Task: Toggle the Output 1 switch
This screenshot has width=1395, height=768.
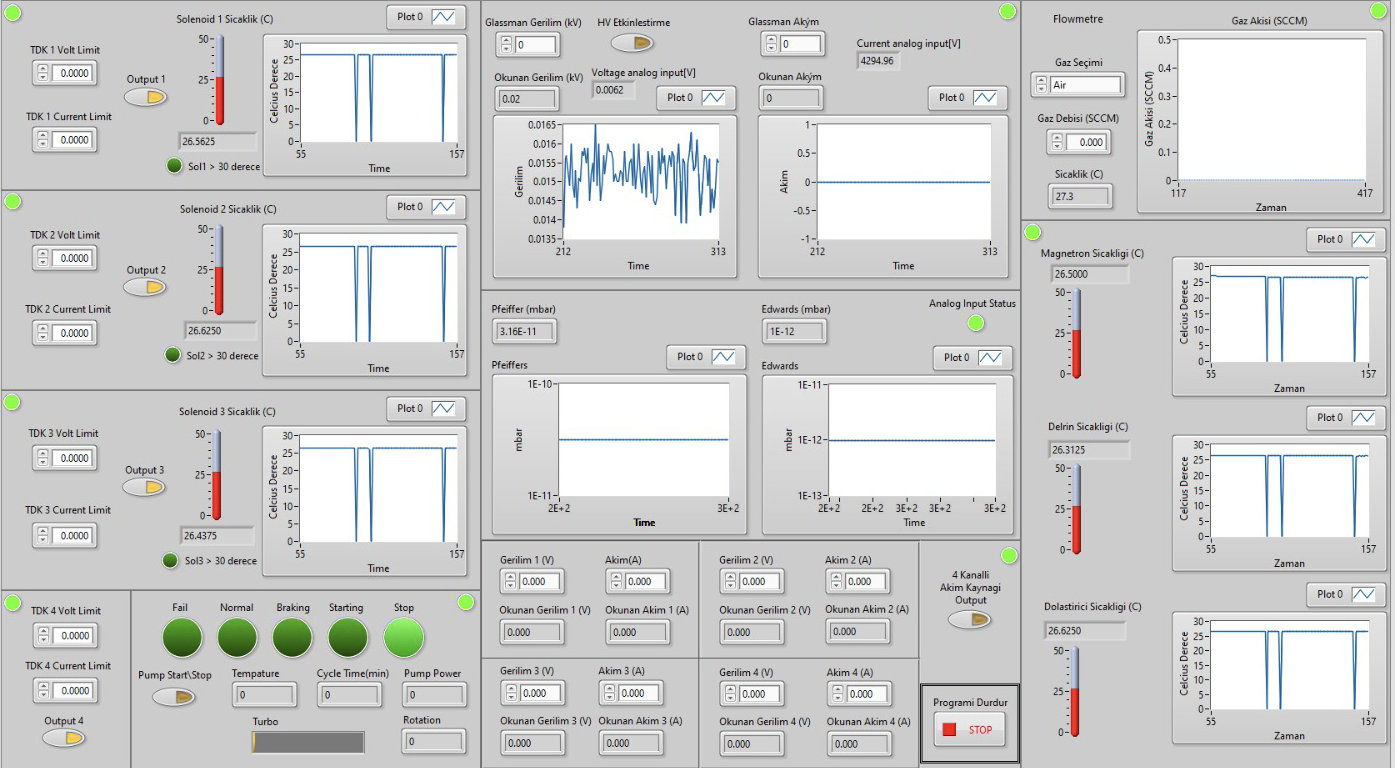Action: pos(146,97)
